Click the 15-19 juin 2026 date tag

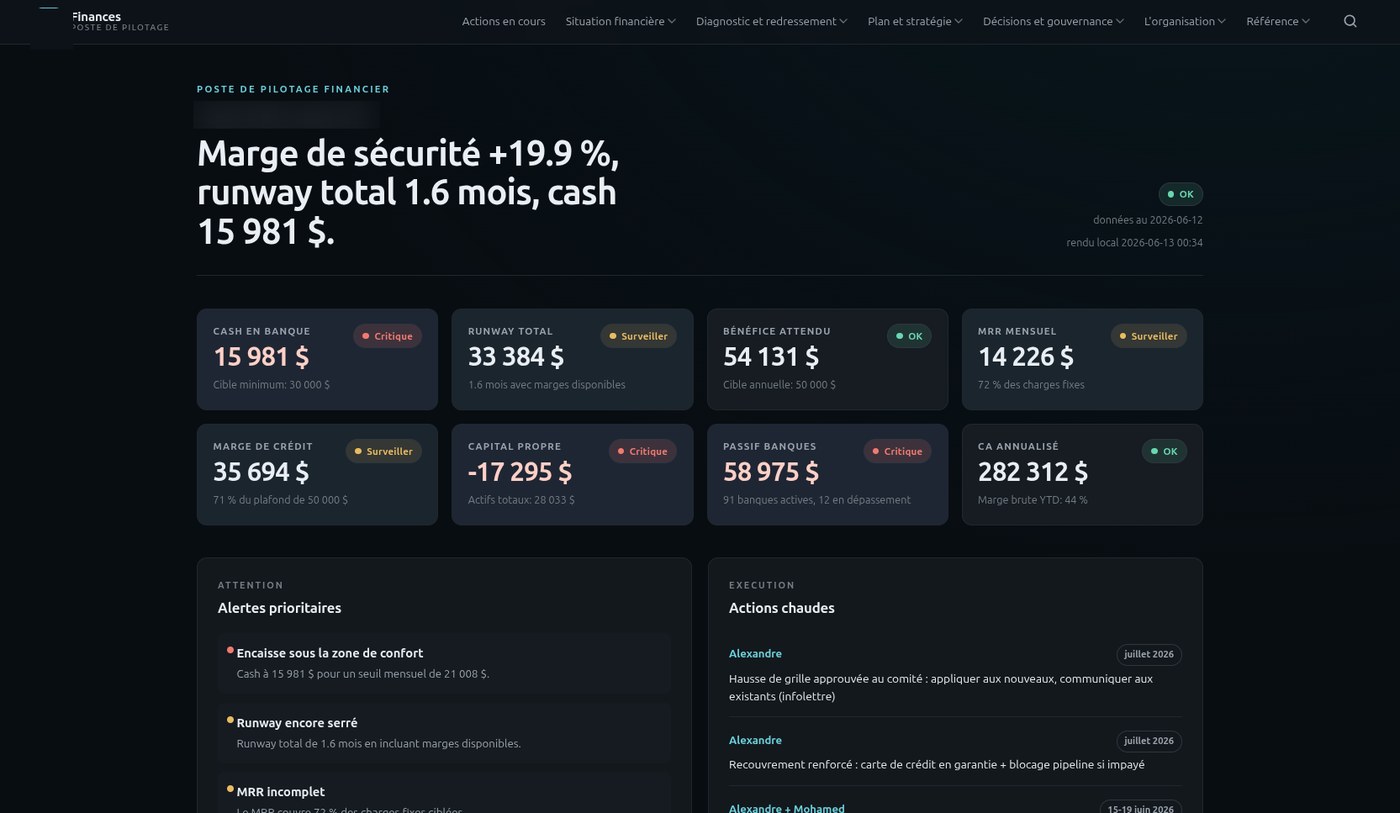point(1140,808)
